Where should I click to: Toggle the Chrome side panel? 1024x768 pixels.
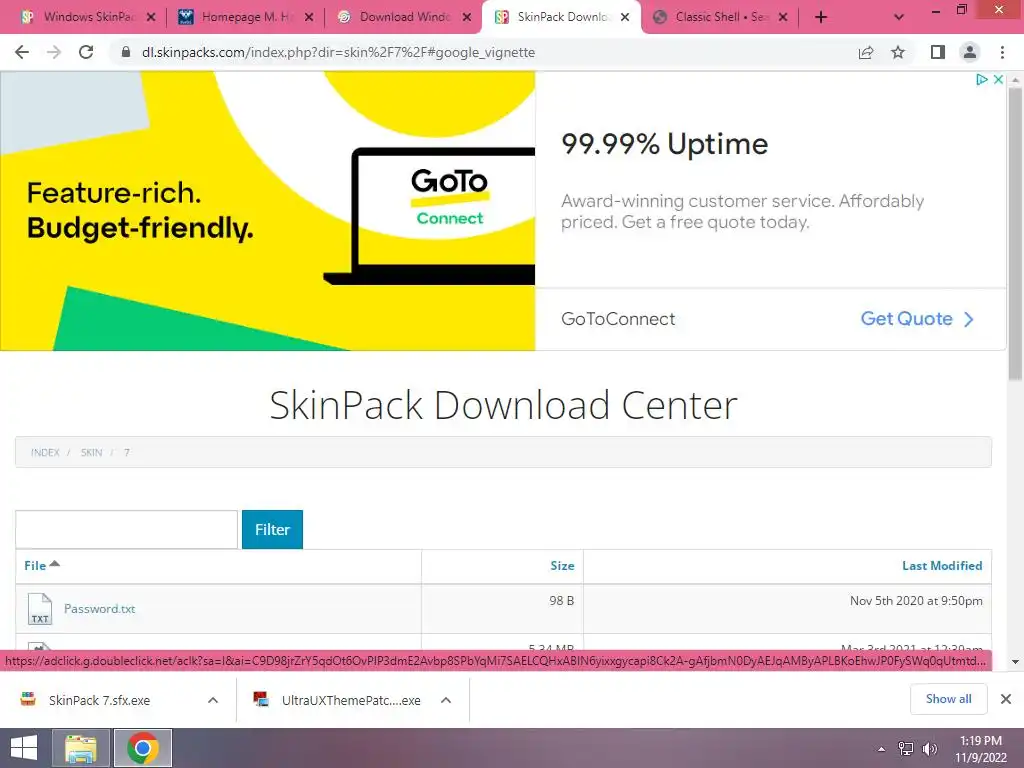[x=938, y=52]
